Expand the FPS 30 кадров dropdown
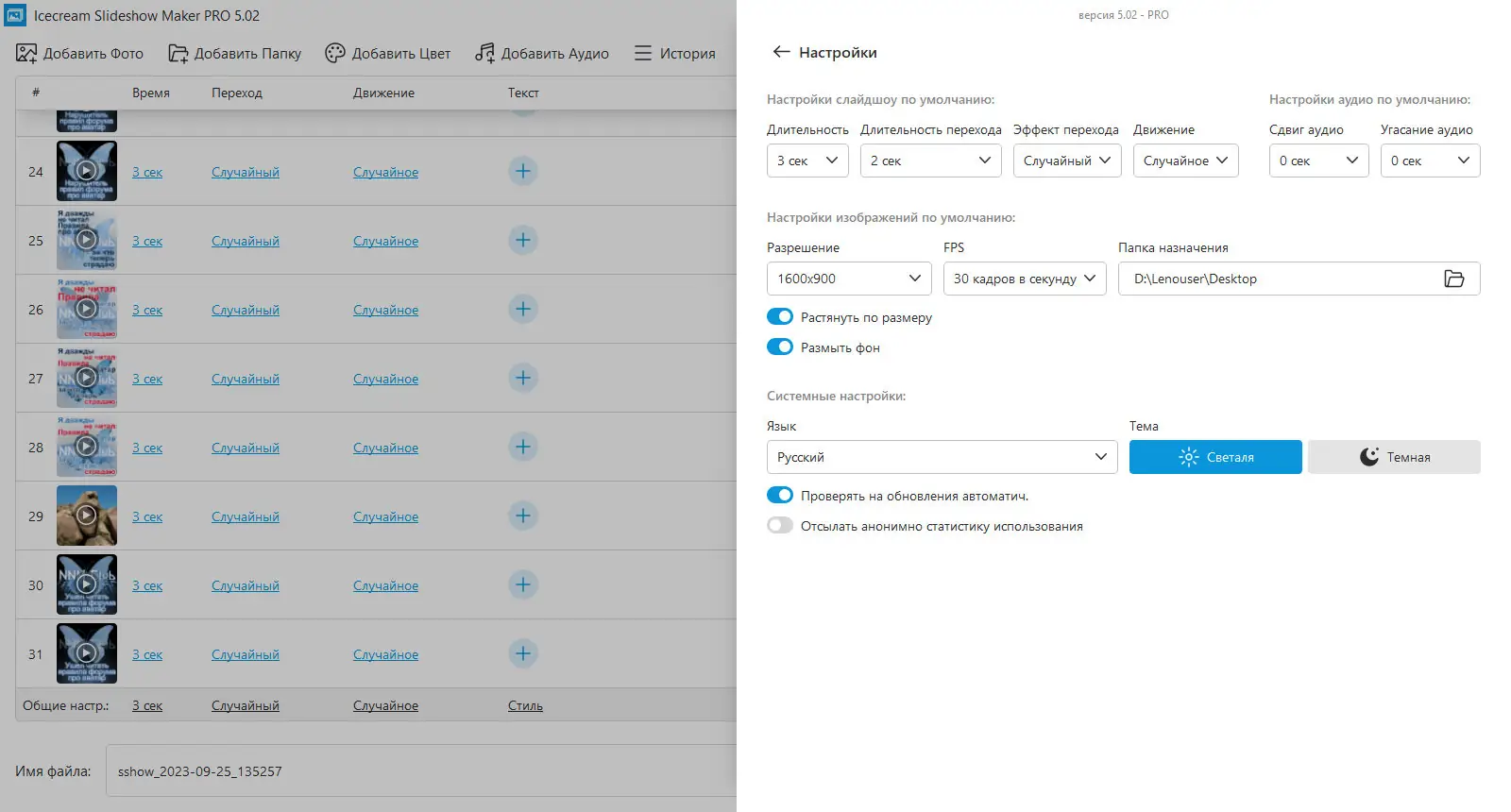 pyautogui.click(x=1024, y=279)
